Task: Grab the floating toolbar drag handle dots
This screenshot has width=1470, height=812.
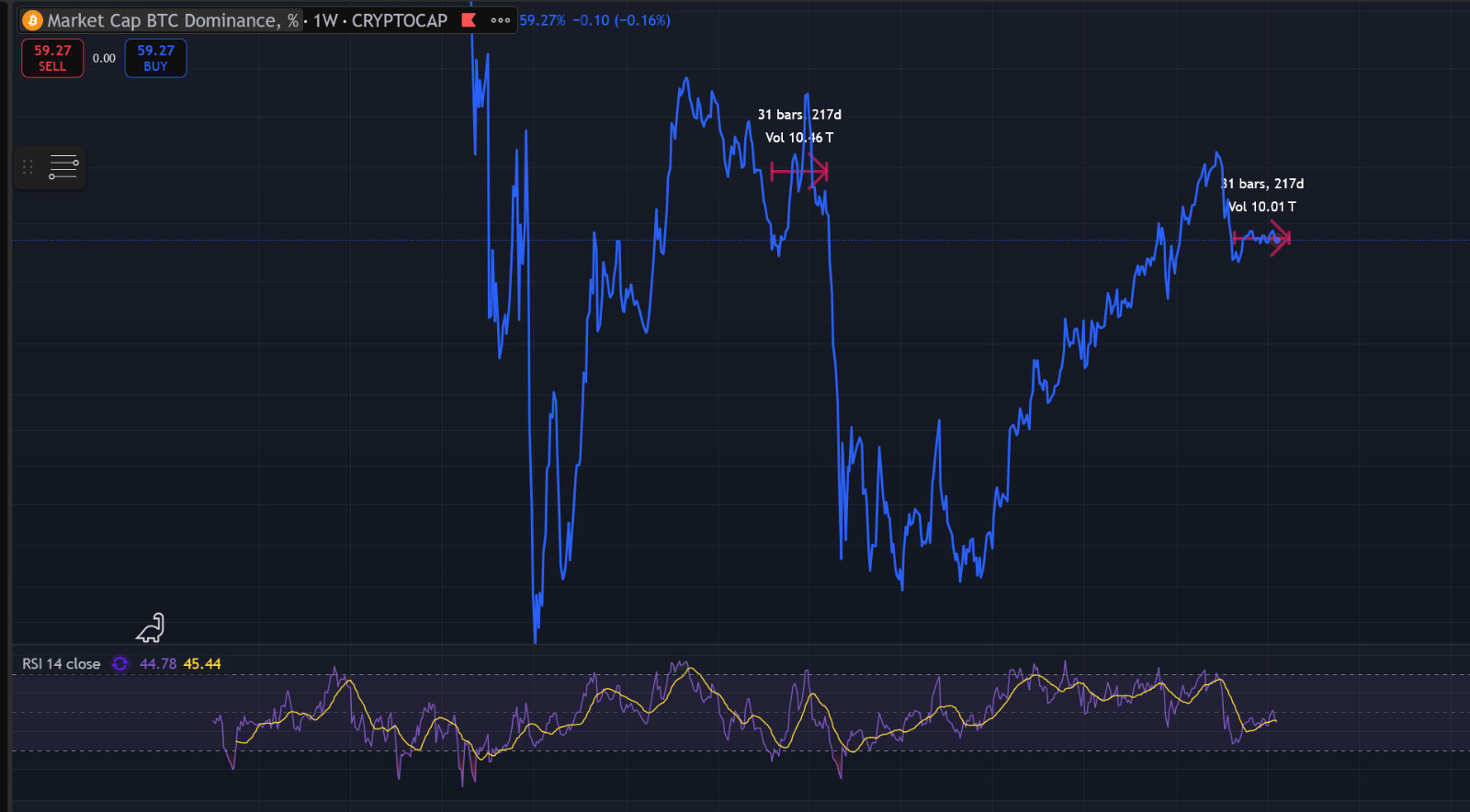Action: [x=28, y=167]
